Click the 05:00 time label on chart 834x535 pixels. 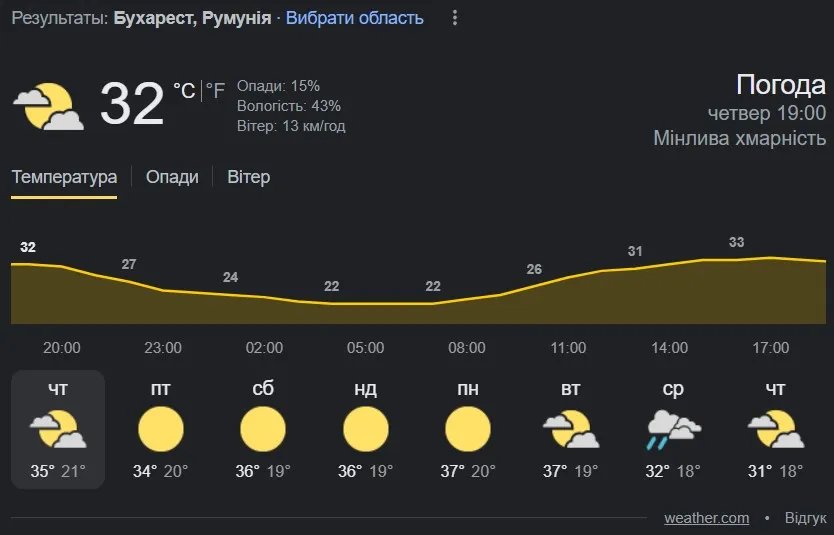point(365,348)
